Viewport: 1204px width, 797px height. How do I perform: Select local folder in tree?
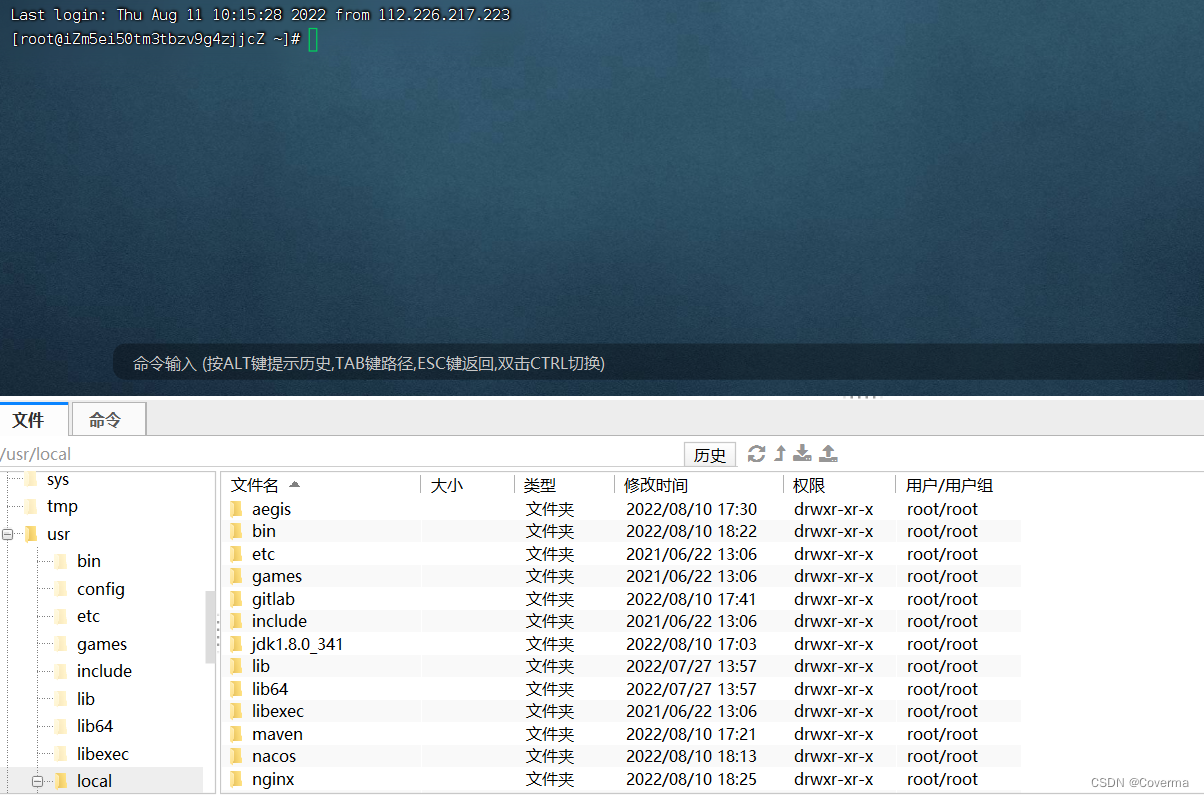[94, 781]
